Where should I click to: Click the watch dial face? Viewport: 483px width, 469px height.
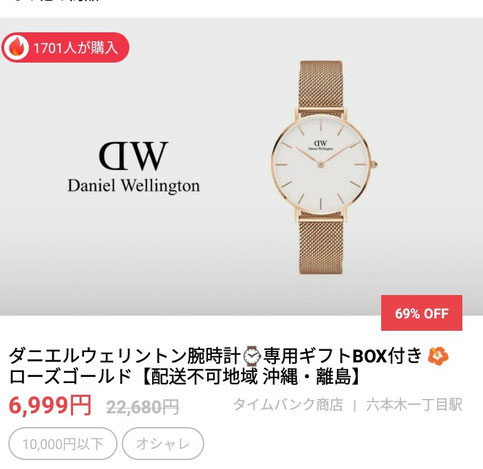coord(321,165)
